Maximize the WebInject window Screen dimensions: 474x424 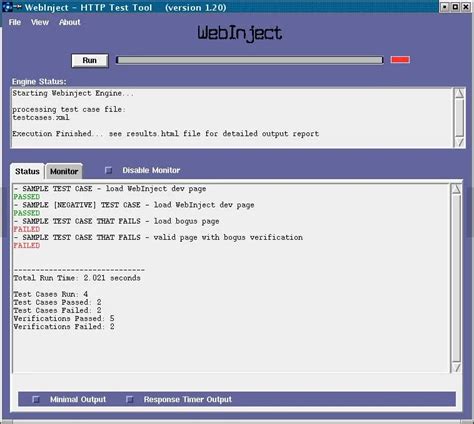(x=455, y=7)
